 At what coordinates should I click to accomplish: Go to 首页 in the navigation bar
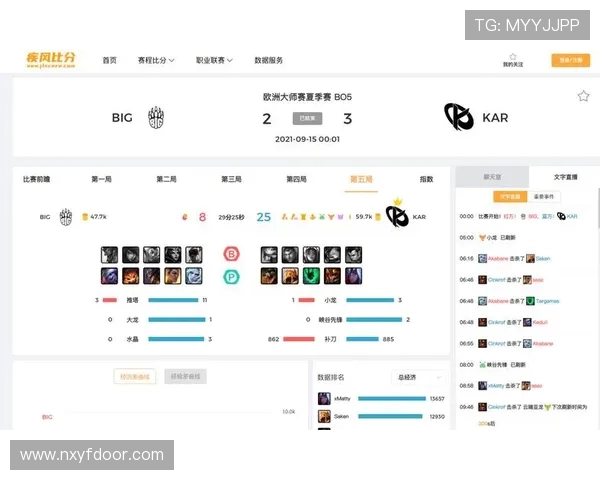[x=109, y=60]
